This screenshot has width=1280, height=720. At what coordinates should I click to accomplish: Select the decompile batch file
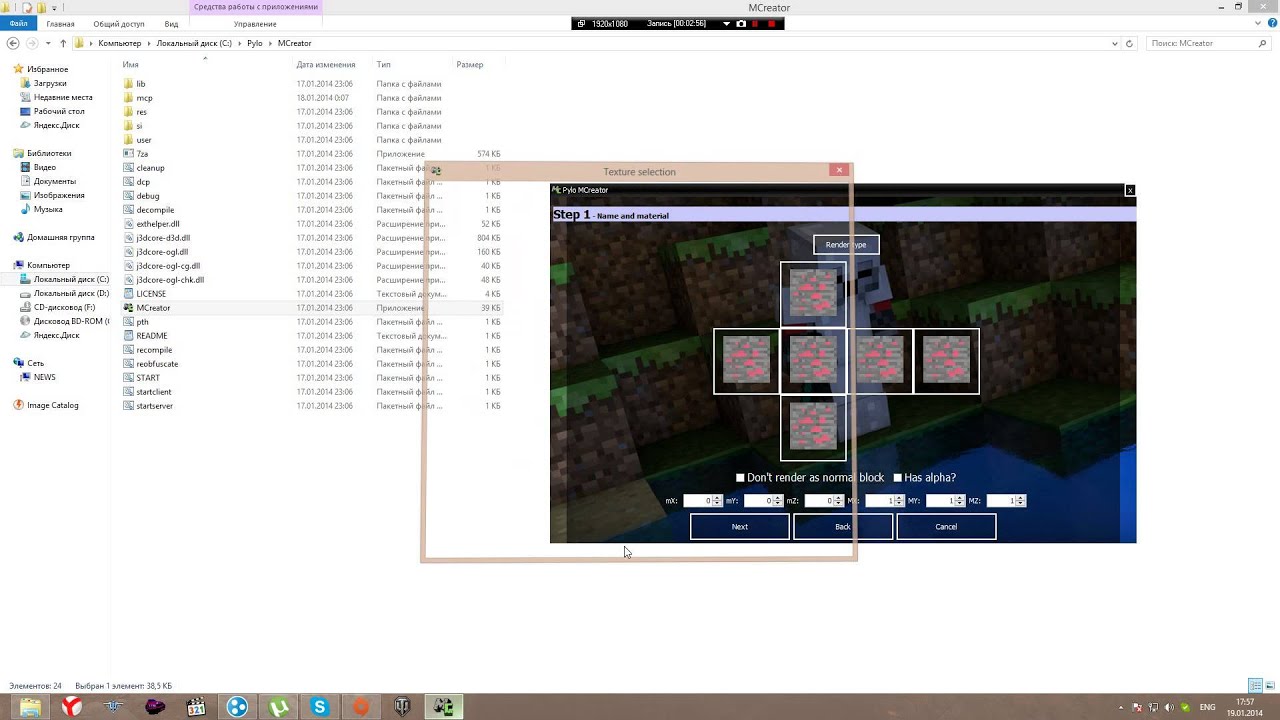(x=155, y=210)
